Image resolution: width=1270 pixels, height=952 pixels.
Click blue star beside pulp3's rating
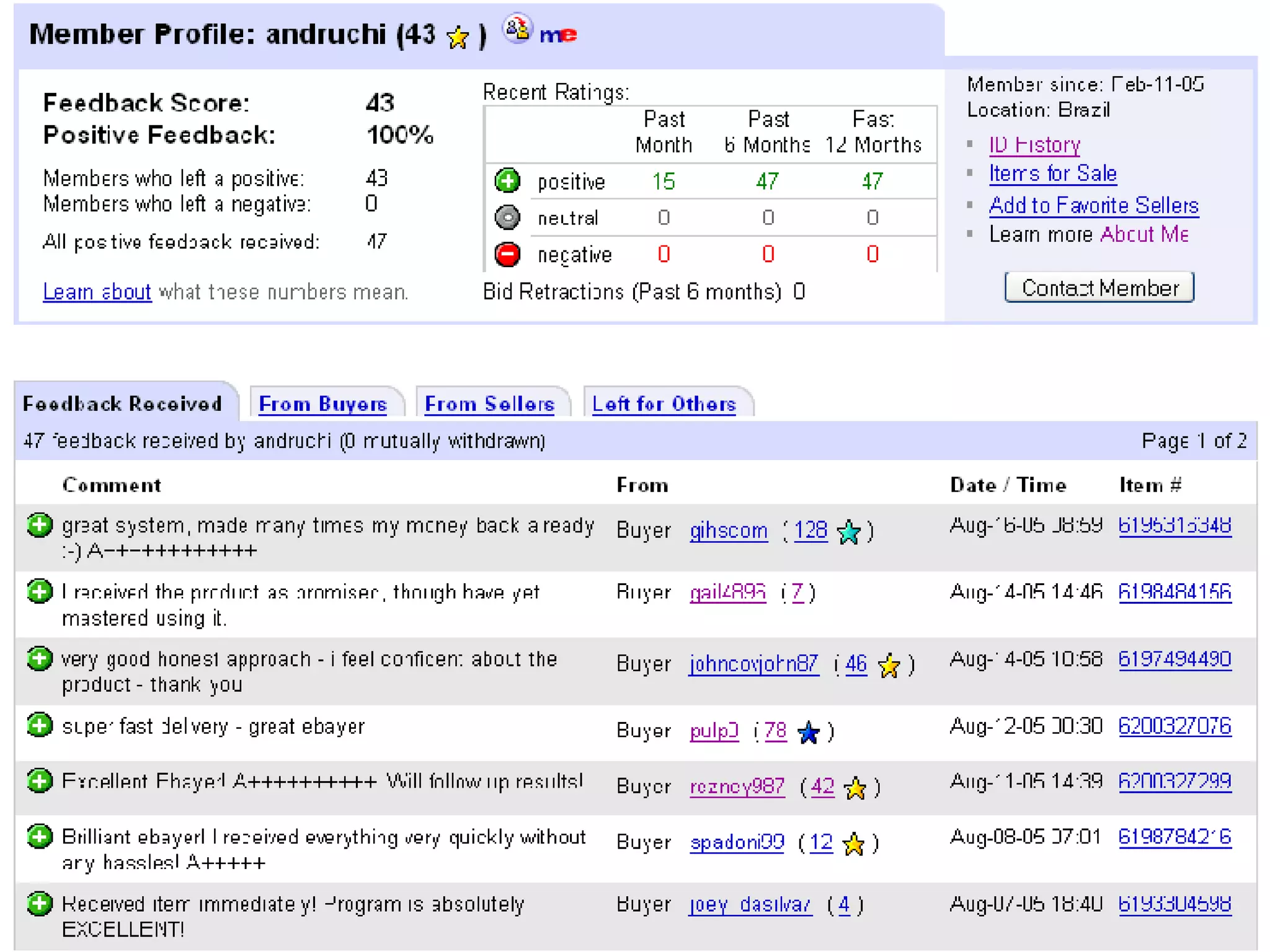point(809,733)
